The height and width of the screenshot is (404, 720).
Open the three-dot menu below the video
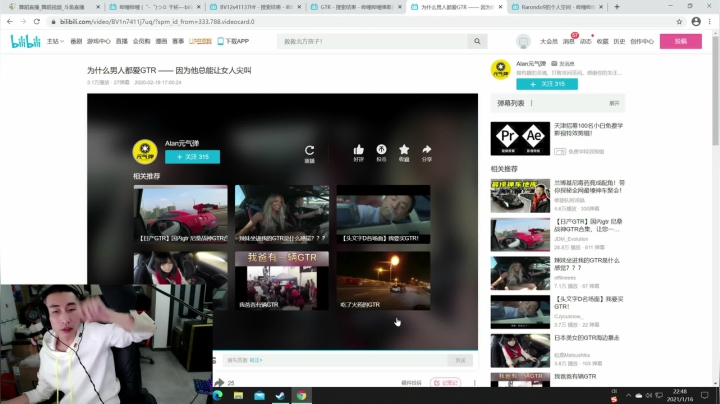pos(474,382)
